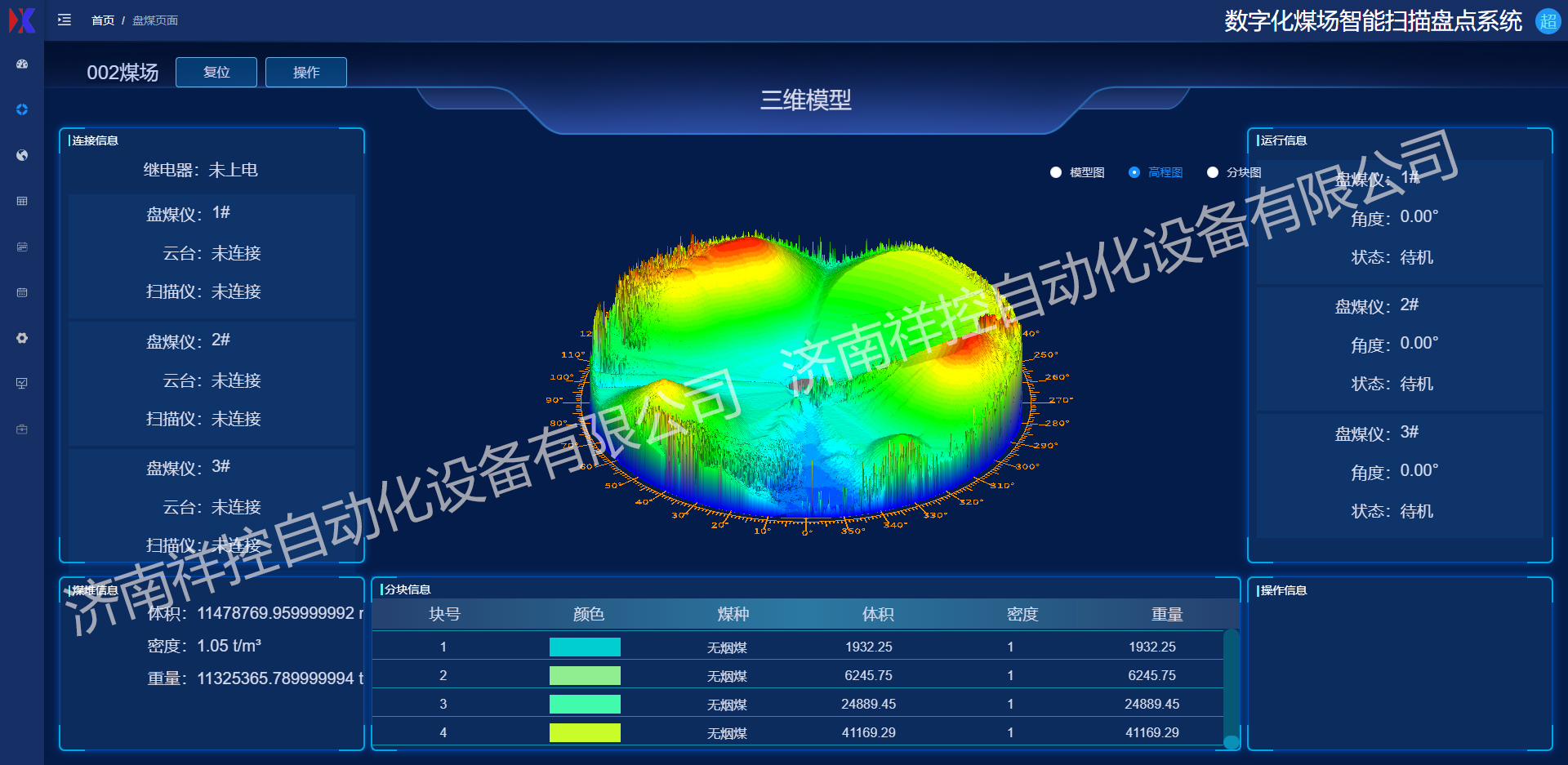Click the 连接信息 panel title
The width and height of the screenshot is (1568, 765).
(x=95, y=140)
